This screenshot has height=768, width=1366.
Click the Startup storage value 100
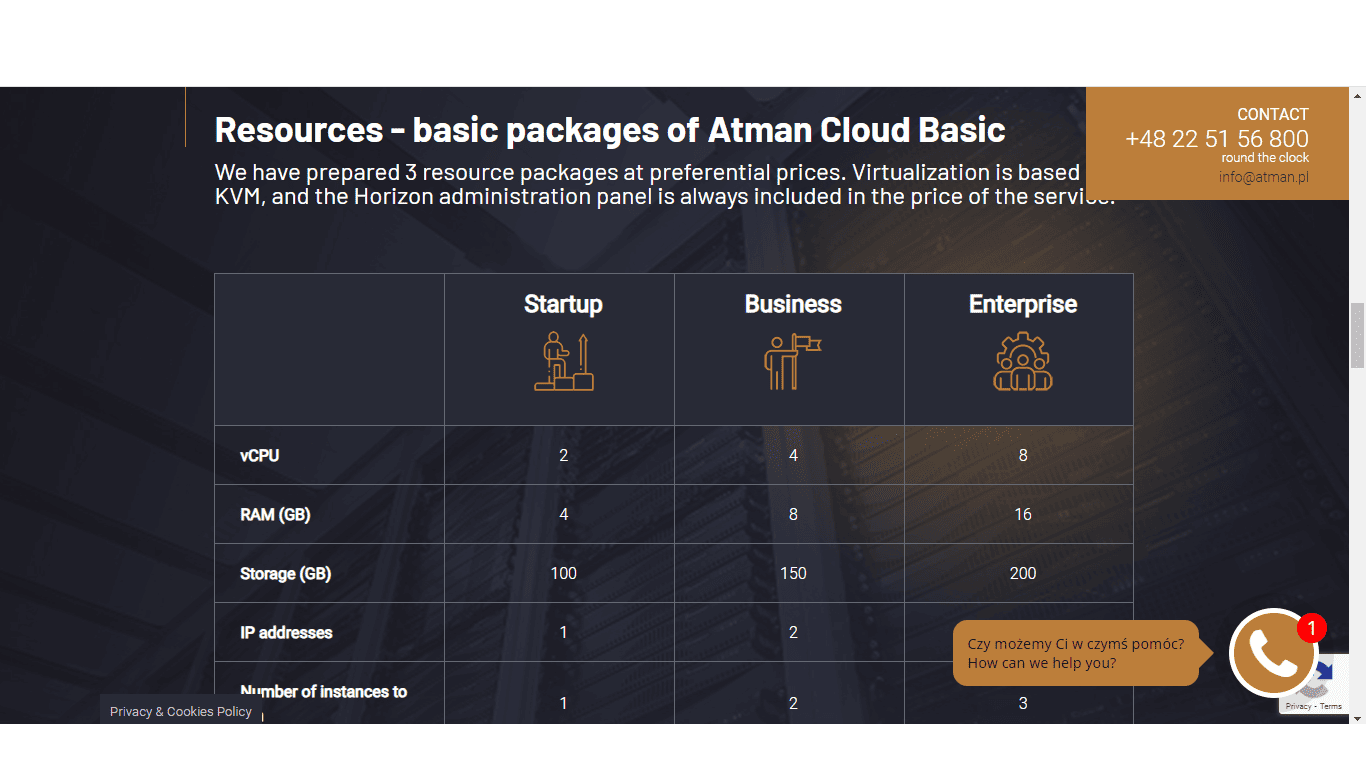click(564, 573)
